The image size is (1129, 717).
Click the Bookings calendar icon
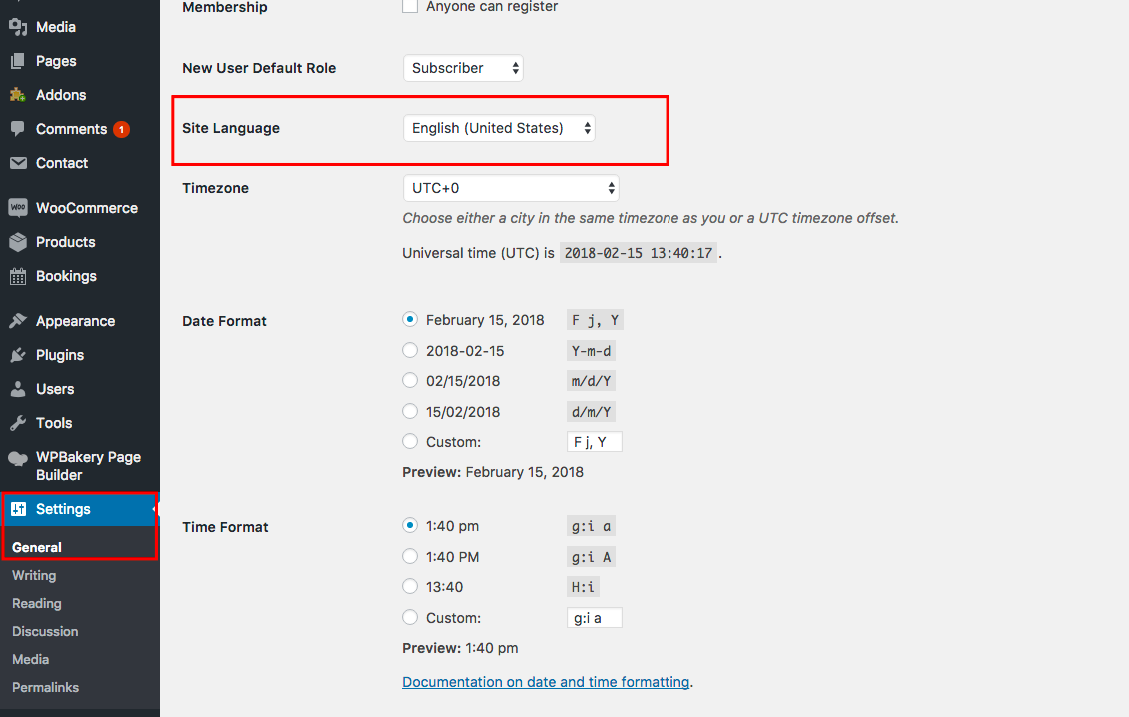18,276
